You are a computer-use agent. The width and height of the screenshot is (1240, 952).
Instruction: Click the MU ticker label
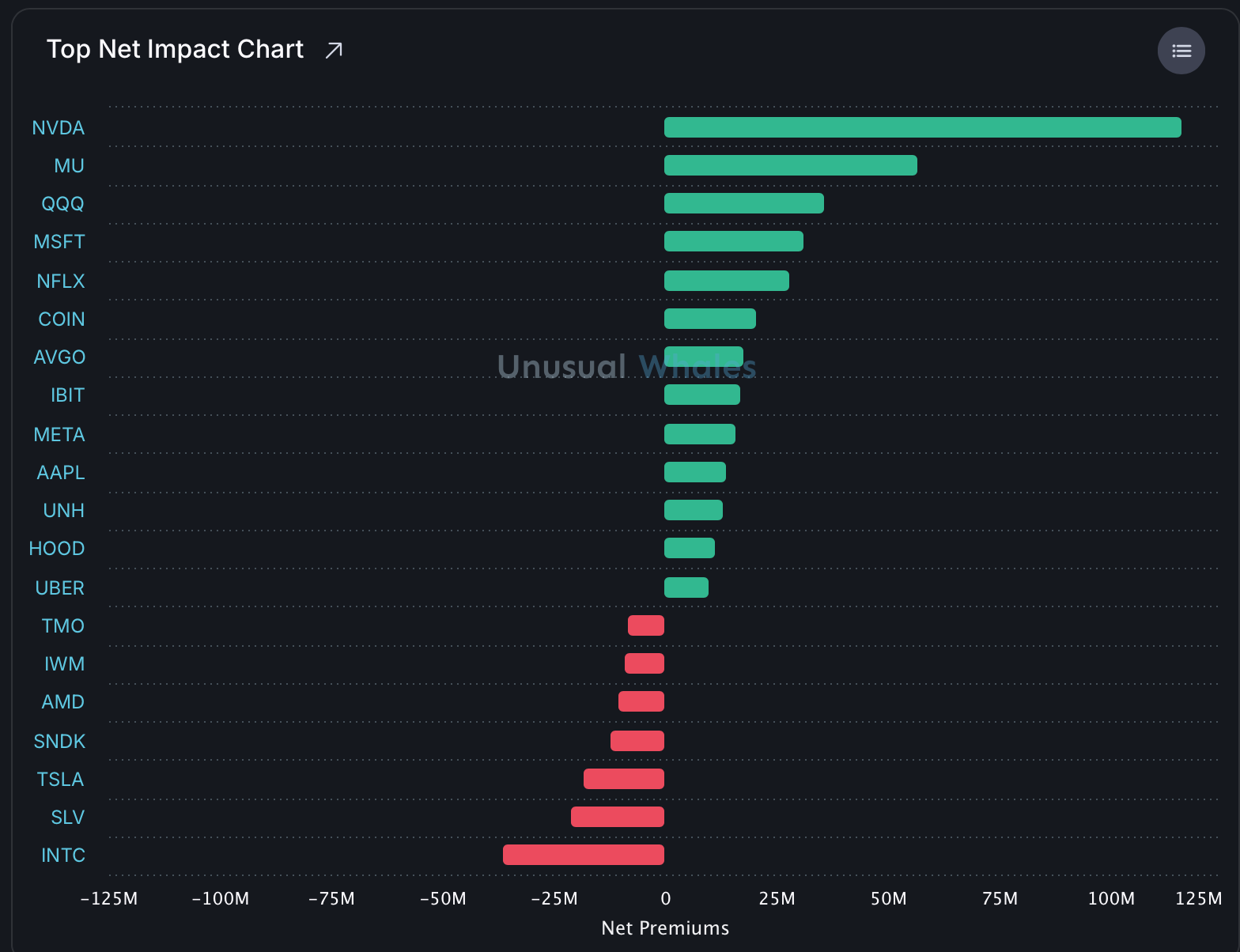pos(69,166)
